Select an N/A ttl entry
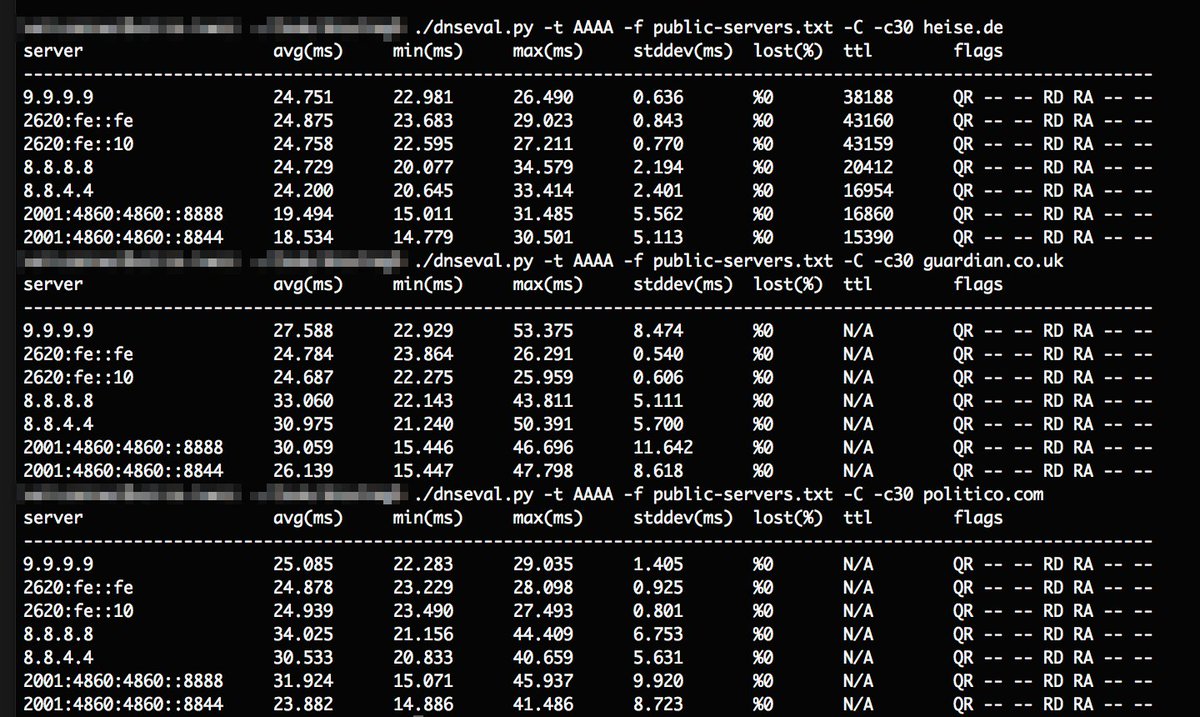This screenshot has height=717, width=1200. 860,330
